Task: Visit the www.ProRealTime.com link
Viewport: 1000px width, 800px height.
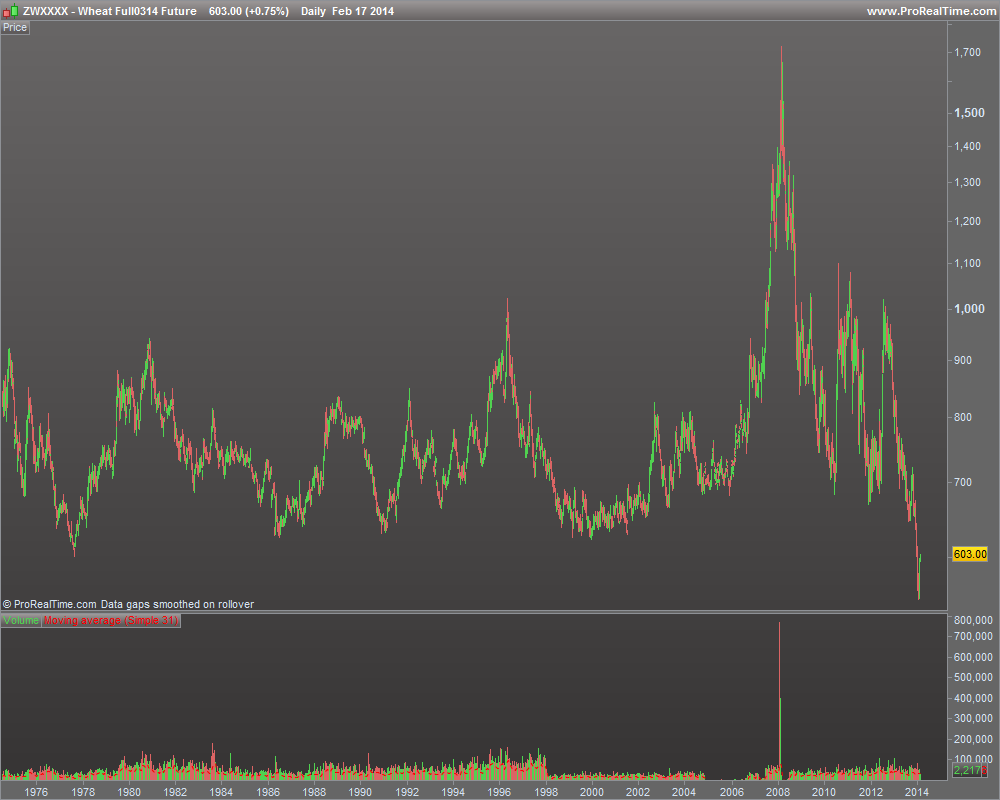Action: [x=929, y=11]
